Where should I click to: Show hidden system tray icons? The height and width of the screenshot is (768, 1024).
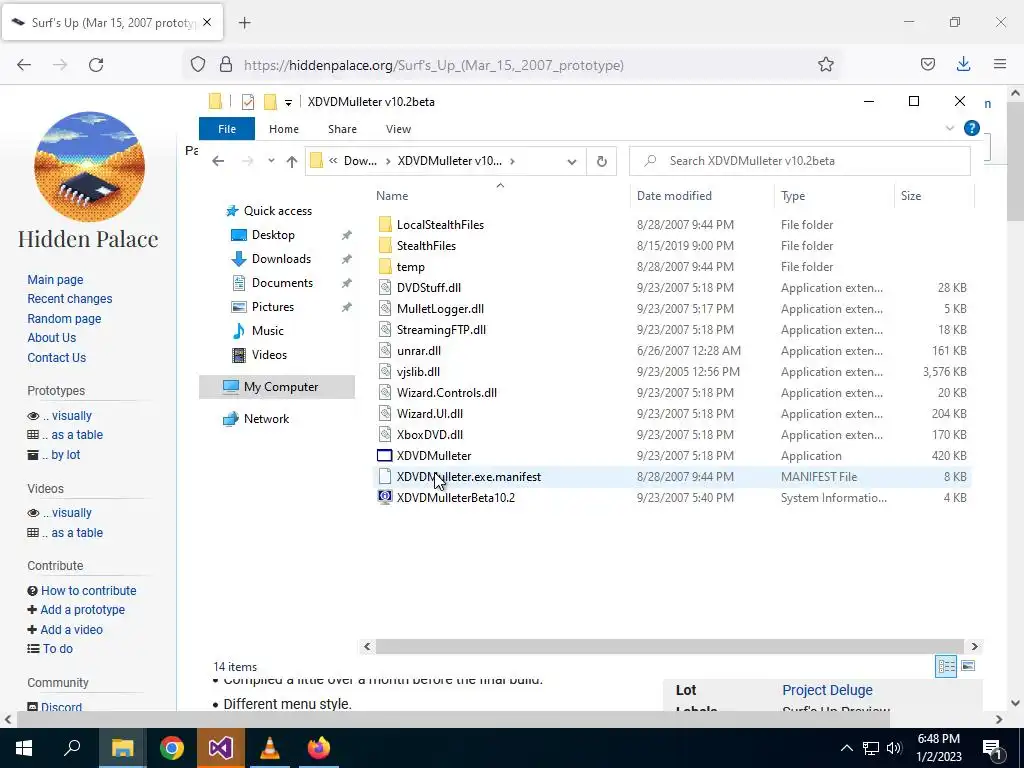846,748
